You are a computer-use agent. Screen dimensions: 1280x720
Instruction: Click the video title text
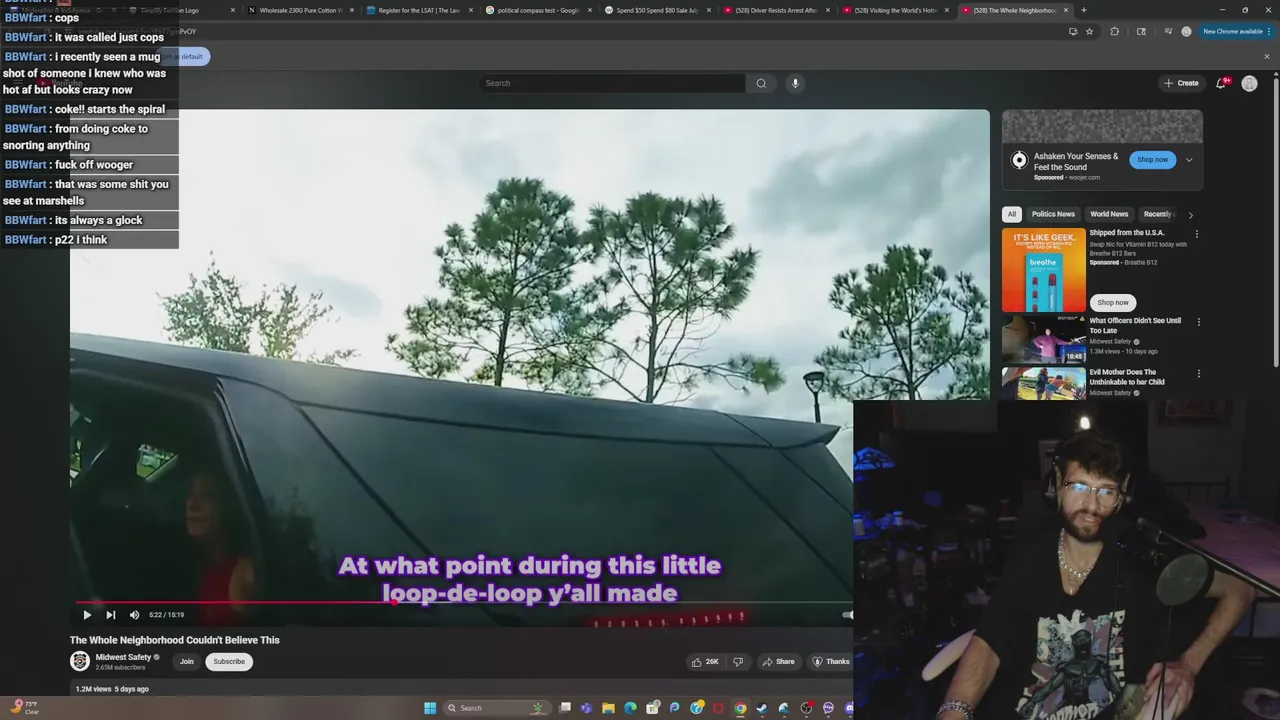(x=175, y=640)
